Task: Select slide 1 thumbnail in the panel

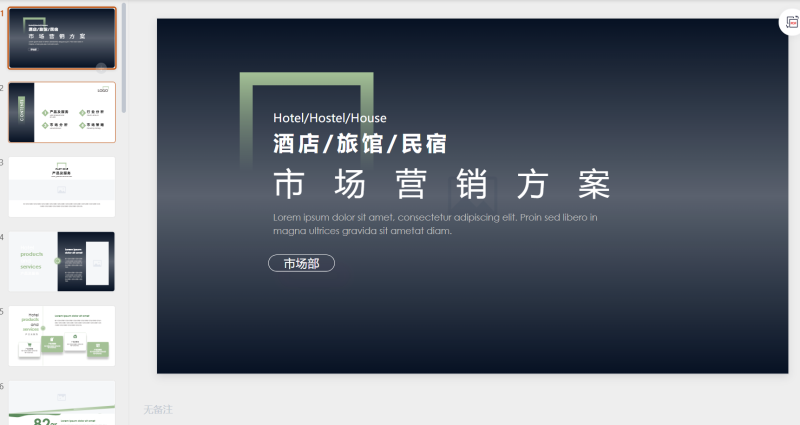Action: point(62,38)
